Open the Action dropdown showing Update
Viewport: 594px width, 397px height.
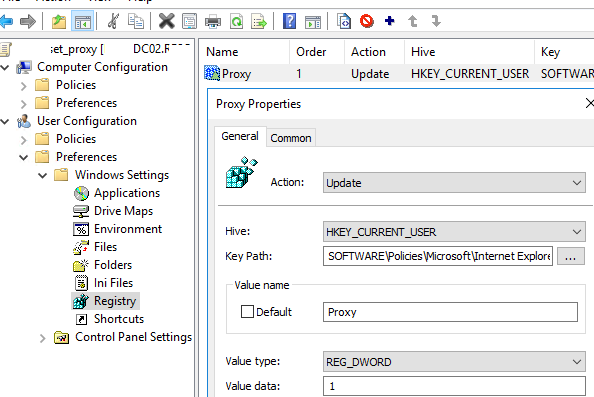point(454,183)
